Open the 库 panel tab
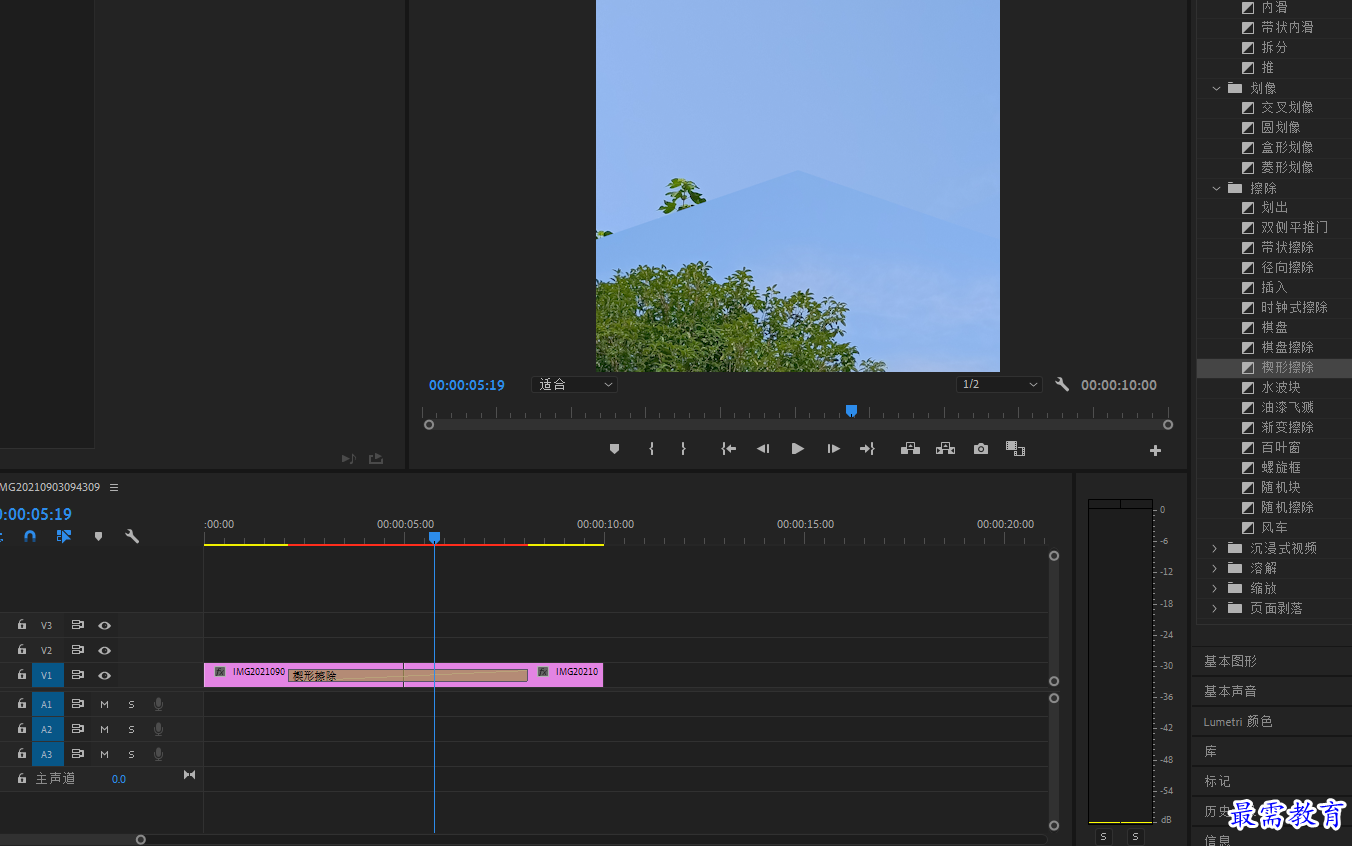1352x846 pixels. 1211,751
